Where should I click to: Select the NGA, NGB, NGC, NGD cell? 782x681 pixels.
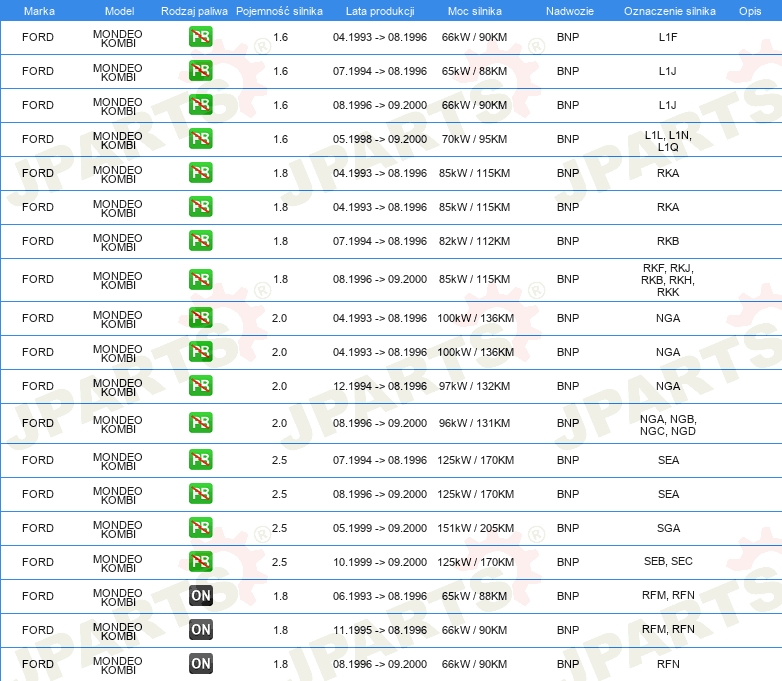click(x=668, y=425)
